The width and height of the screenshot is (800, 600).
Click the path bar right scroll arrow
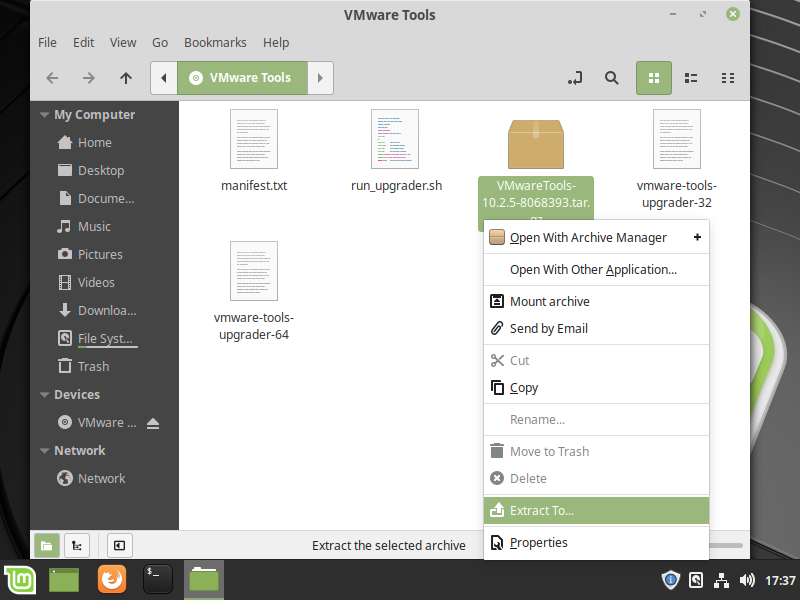(x=320, y=78)
